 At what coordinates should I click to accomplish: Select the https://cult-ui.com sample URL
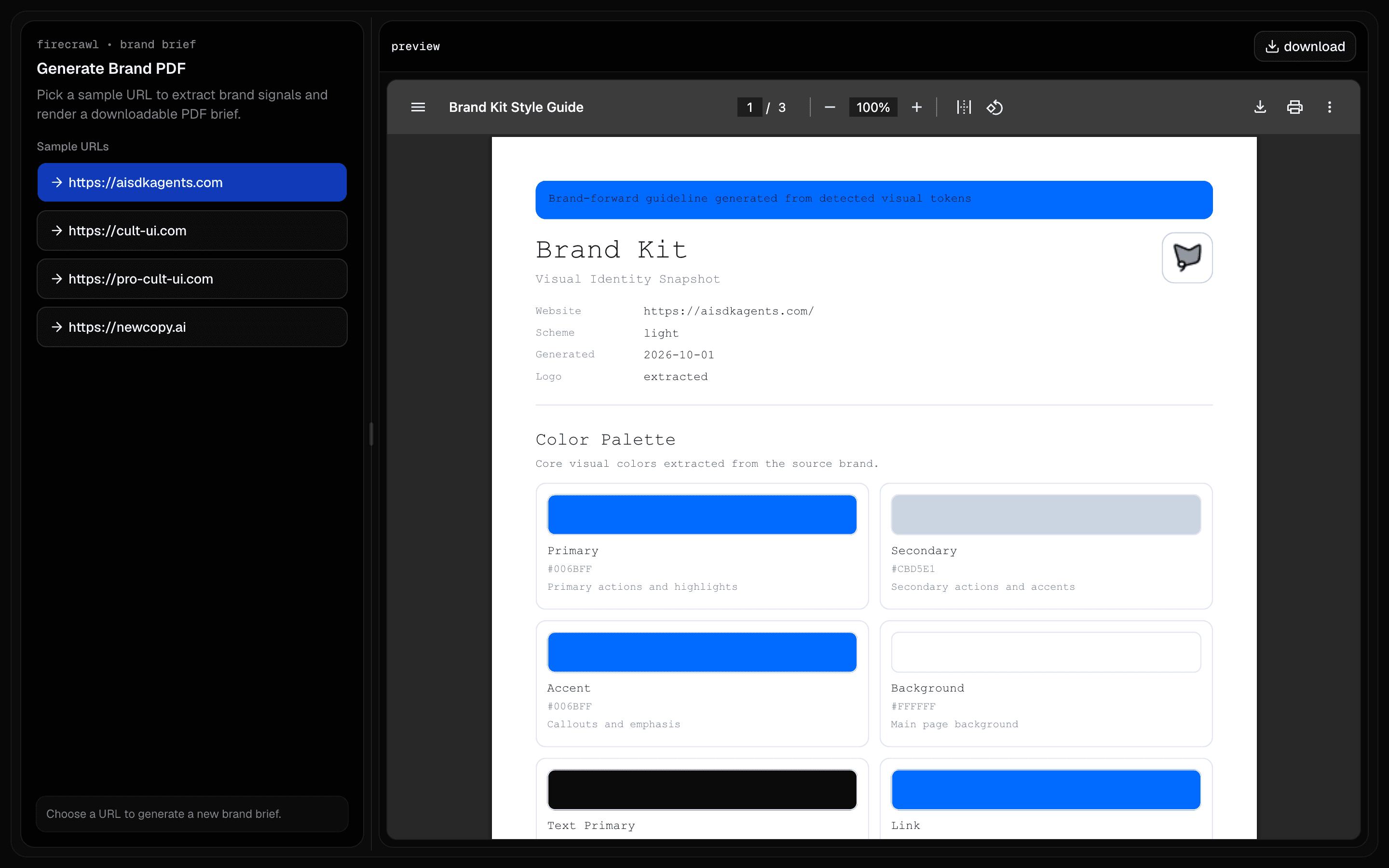(192, 231)
